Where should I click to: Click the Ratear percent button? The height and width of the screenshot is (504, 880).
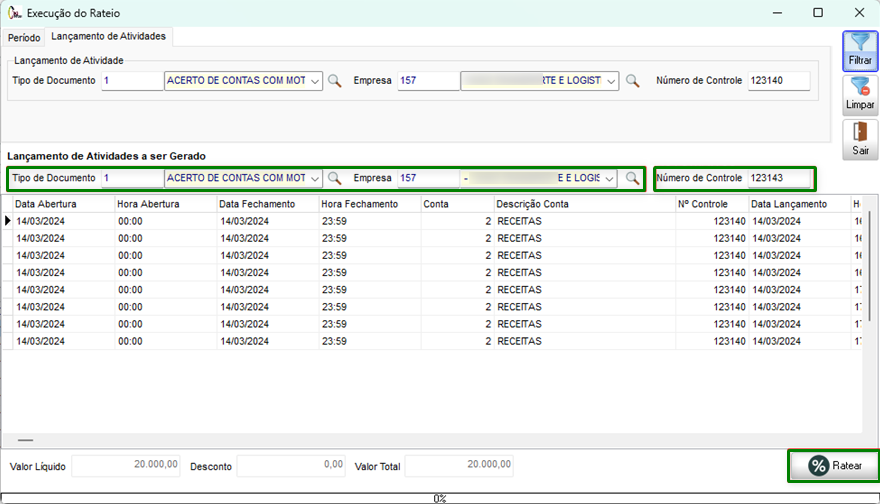834,465
